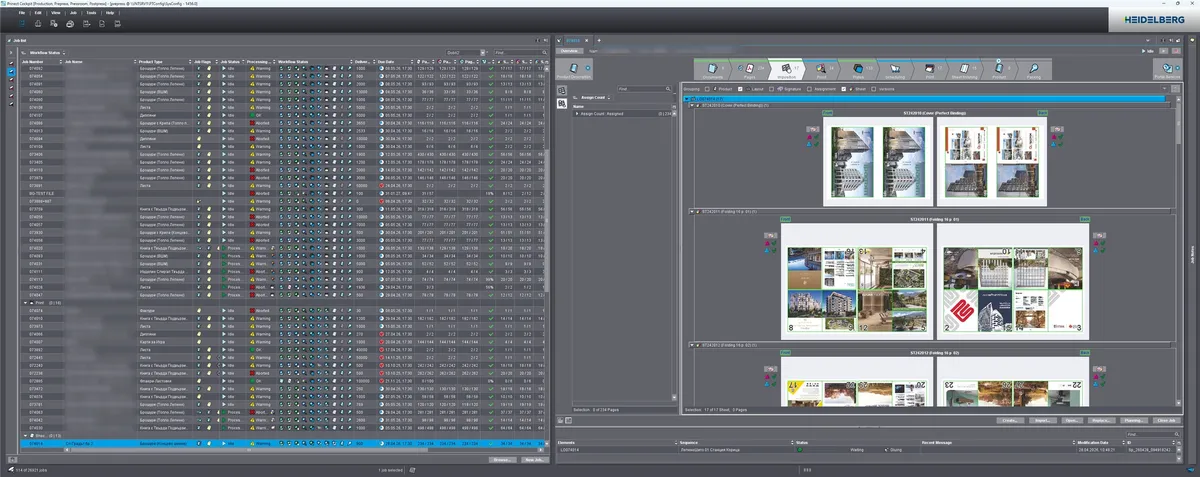Toggle the Layout grouping checkbox
The image size is (1200, 477).
(740, 89)
